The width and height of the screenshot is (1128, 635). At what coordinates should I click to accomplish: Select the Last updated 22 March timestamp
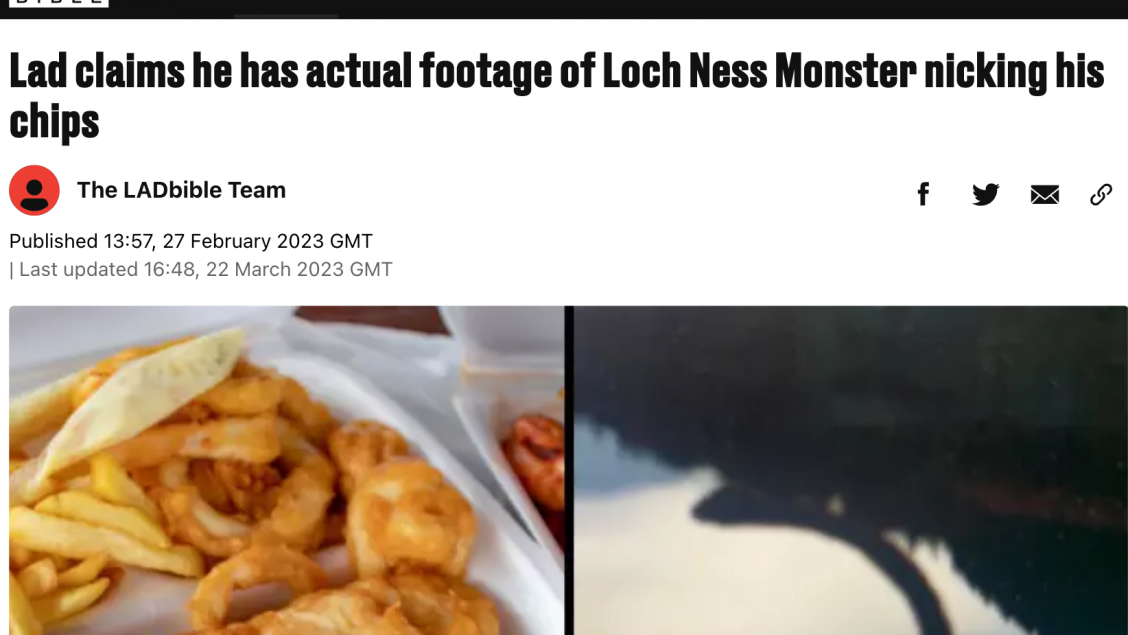(201, 269)
